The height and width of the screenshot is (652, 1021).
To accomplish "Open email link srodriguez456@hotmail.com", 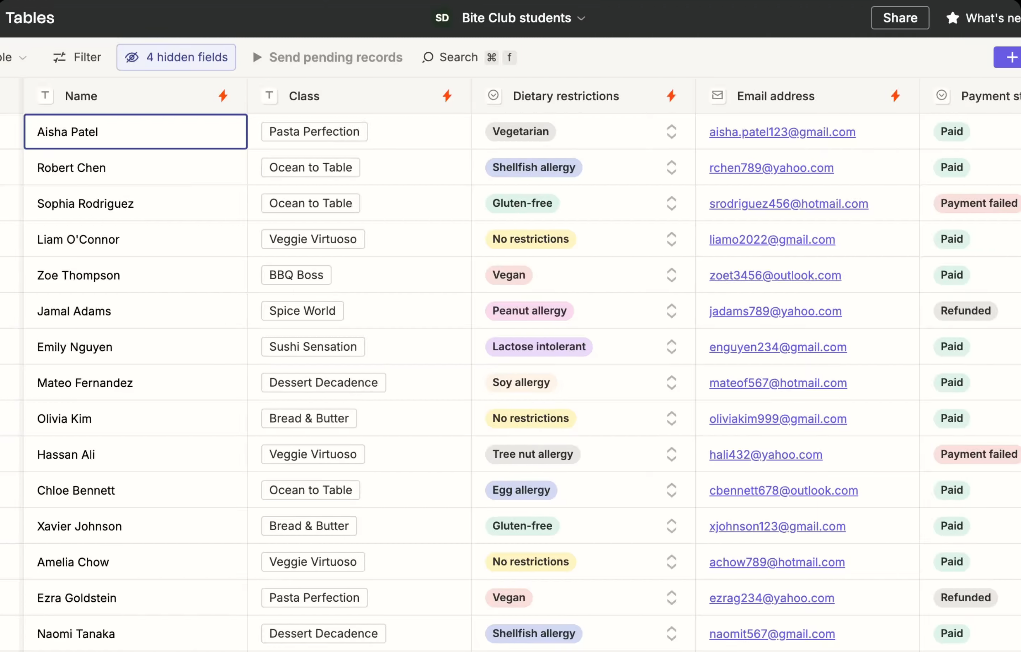I will click(x=789, y=203).
